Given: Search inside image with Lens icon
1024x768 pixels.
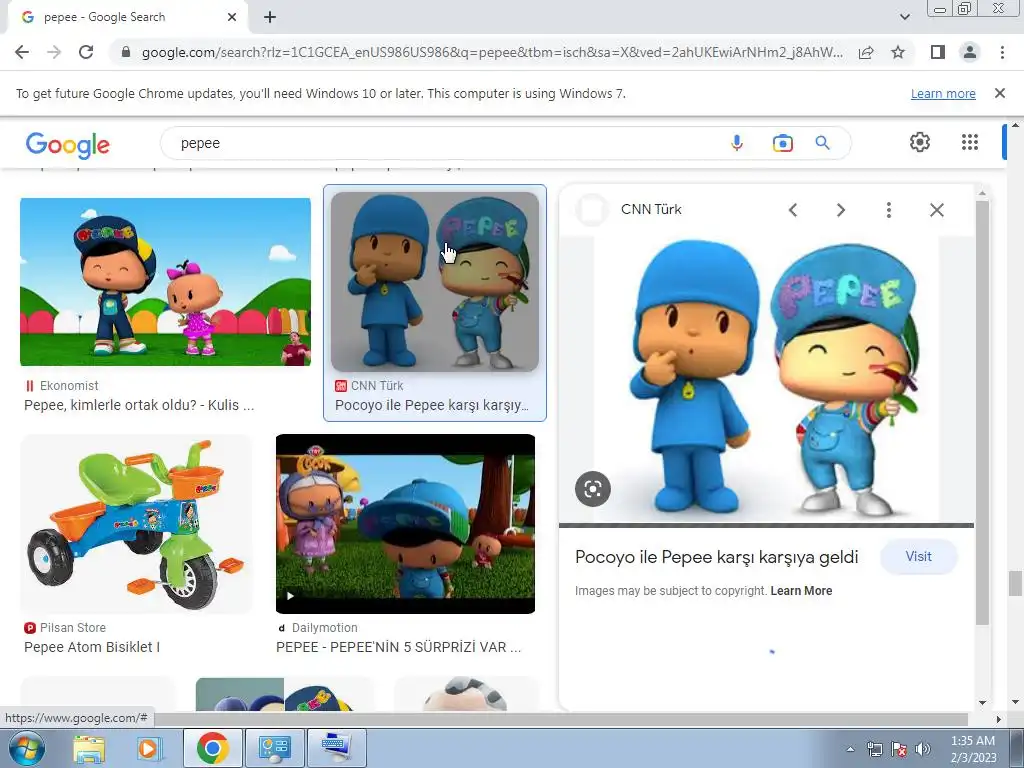Looking at the screenshot, I should click(x=593, y=488).
